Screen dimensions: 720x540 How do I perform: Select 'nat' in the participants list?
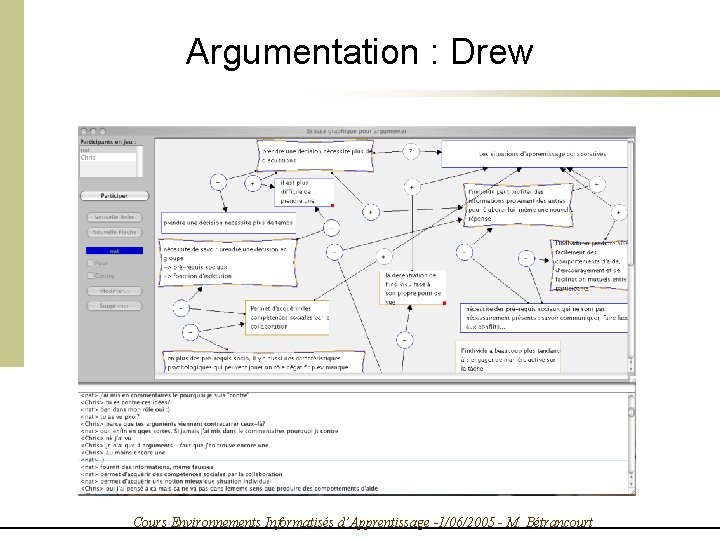[108, 150]
